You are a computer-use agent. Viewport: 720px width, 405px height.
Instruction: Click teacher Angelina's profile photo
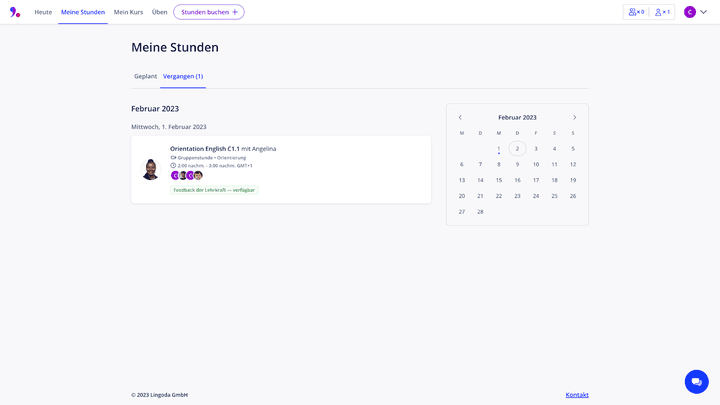(x=151, y=169)
